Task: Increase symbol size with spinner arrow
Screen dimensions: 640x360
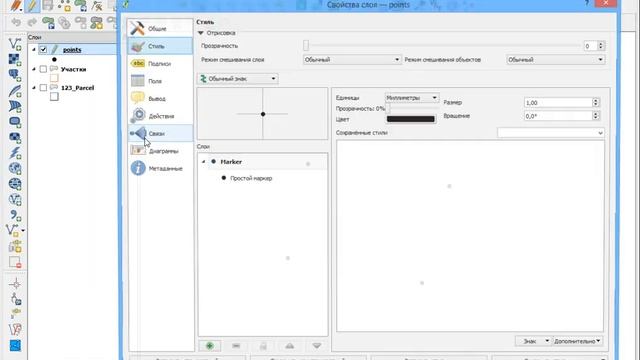Action: click(596, 100)
